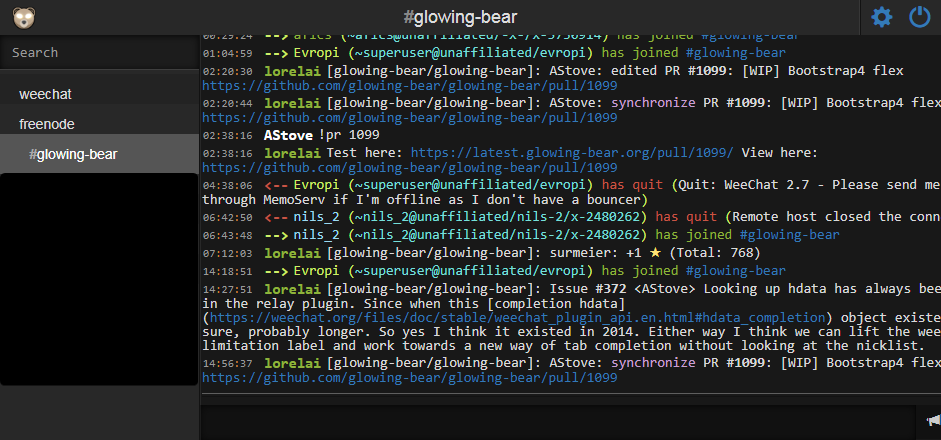Click the timestamp 14:56:37
941x440 pixels.
(x=227, y=364)
